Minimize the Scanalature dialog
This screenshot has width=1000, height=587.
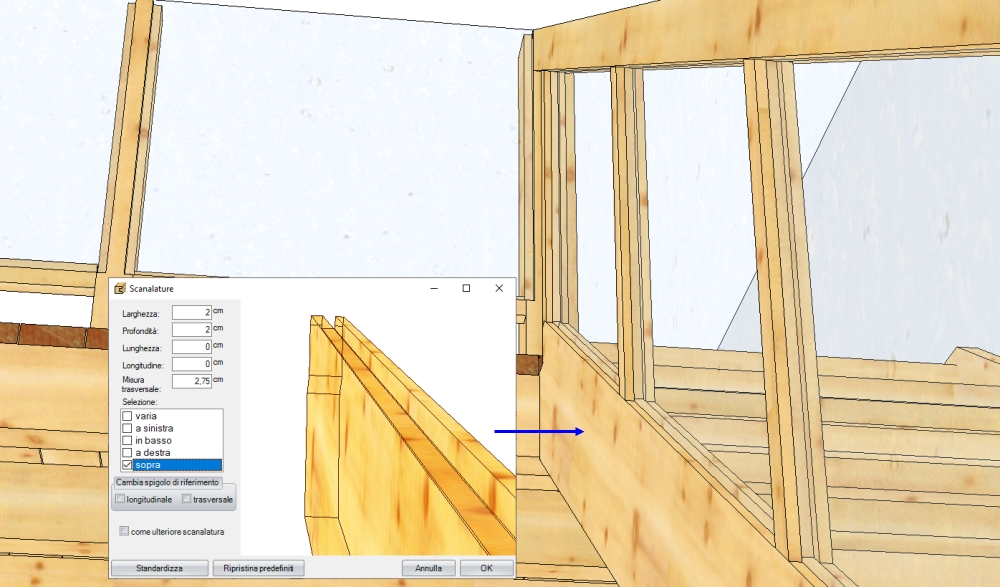[x=434, y=288]
